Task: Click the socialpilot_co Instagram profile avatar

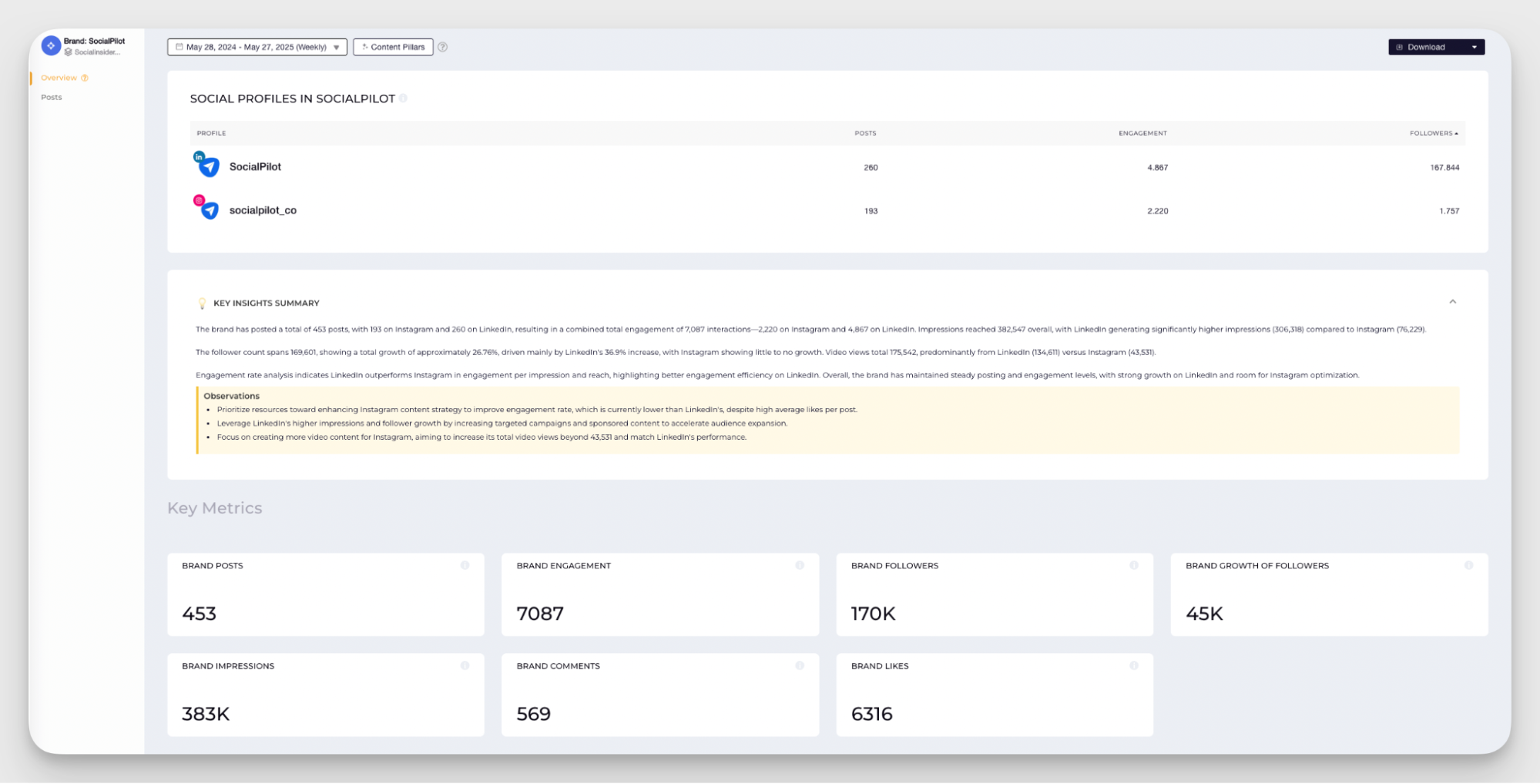Action: pos(207,209)
